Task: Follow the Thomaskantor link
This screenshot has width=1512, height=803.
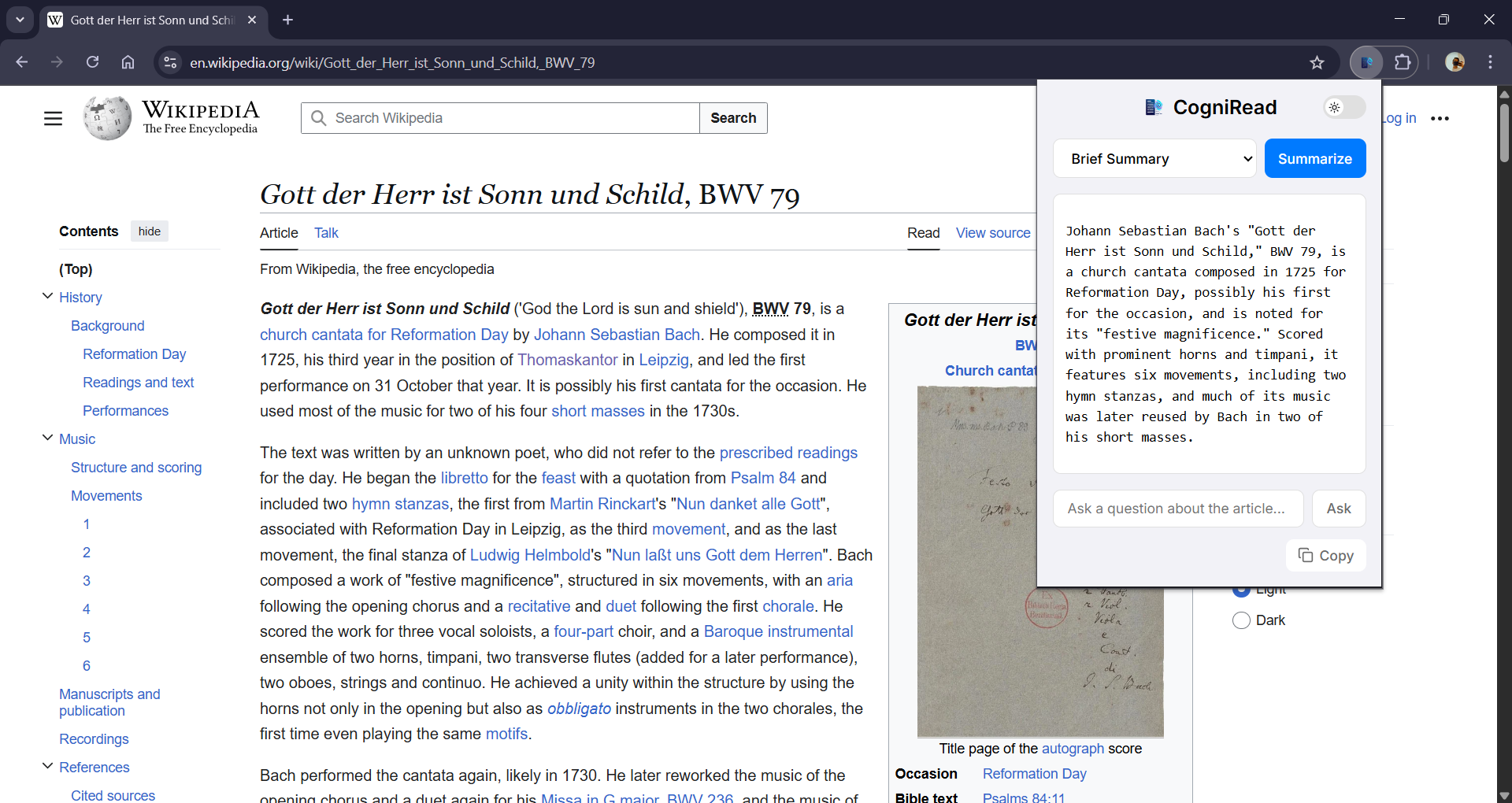Action: coord(567,360)
